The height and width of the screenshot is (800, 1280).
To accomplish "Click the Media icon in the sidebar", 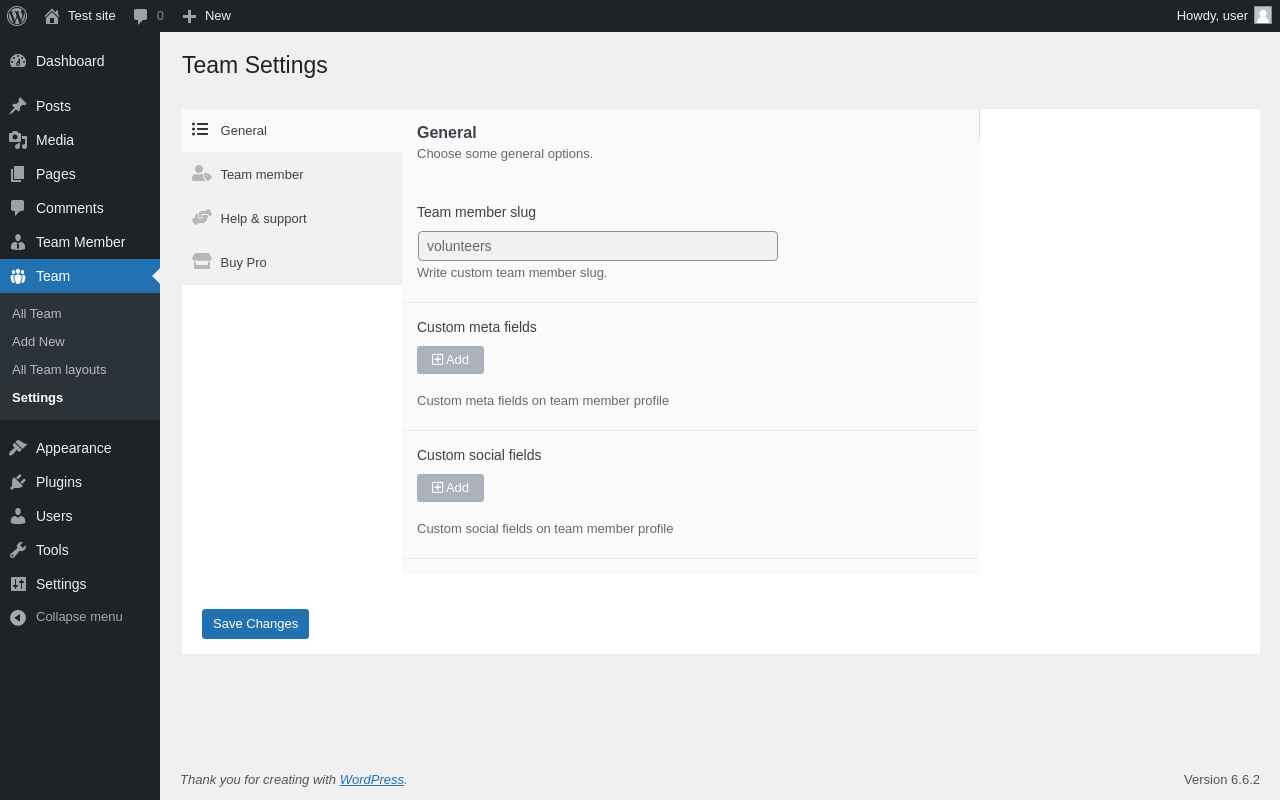I will (18, 140).
